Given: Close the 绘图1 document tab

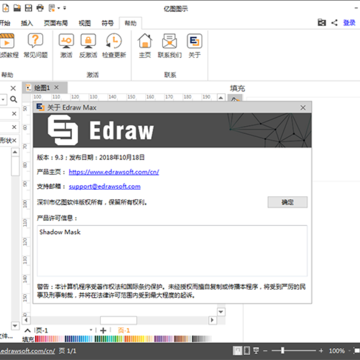Looking at the screenshot, I should [x=56, y=87].
